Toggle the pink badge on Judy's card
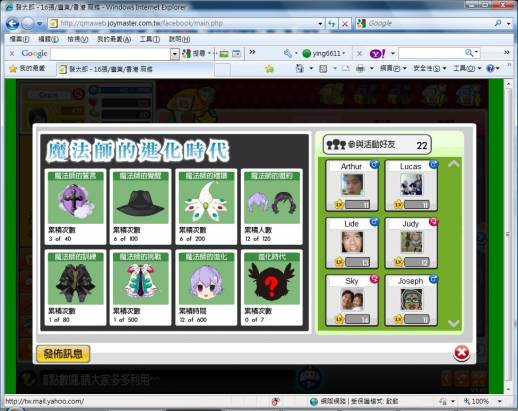This screenshot has height=411, width=518. coord(433,221)
